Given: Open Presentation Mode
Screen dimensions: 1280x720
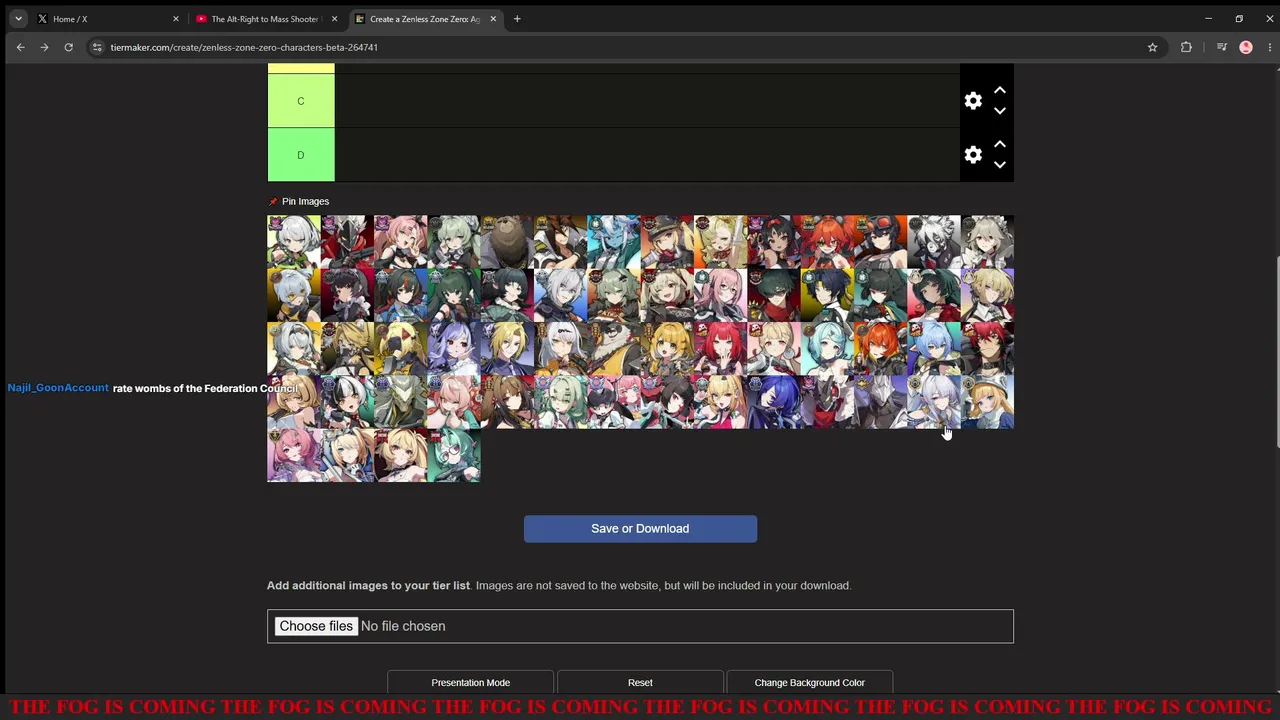Looking at the screenshot, I should [x=470, y=682].
